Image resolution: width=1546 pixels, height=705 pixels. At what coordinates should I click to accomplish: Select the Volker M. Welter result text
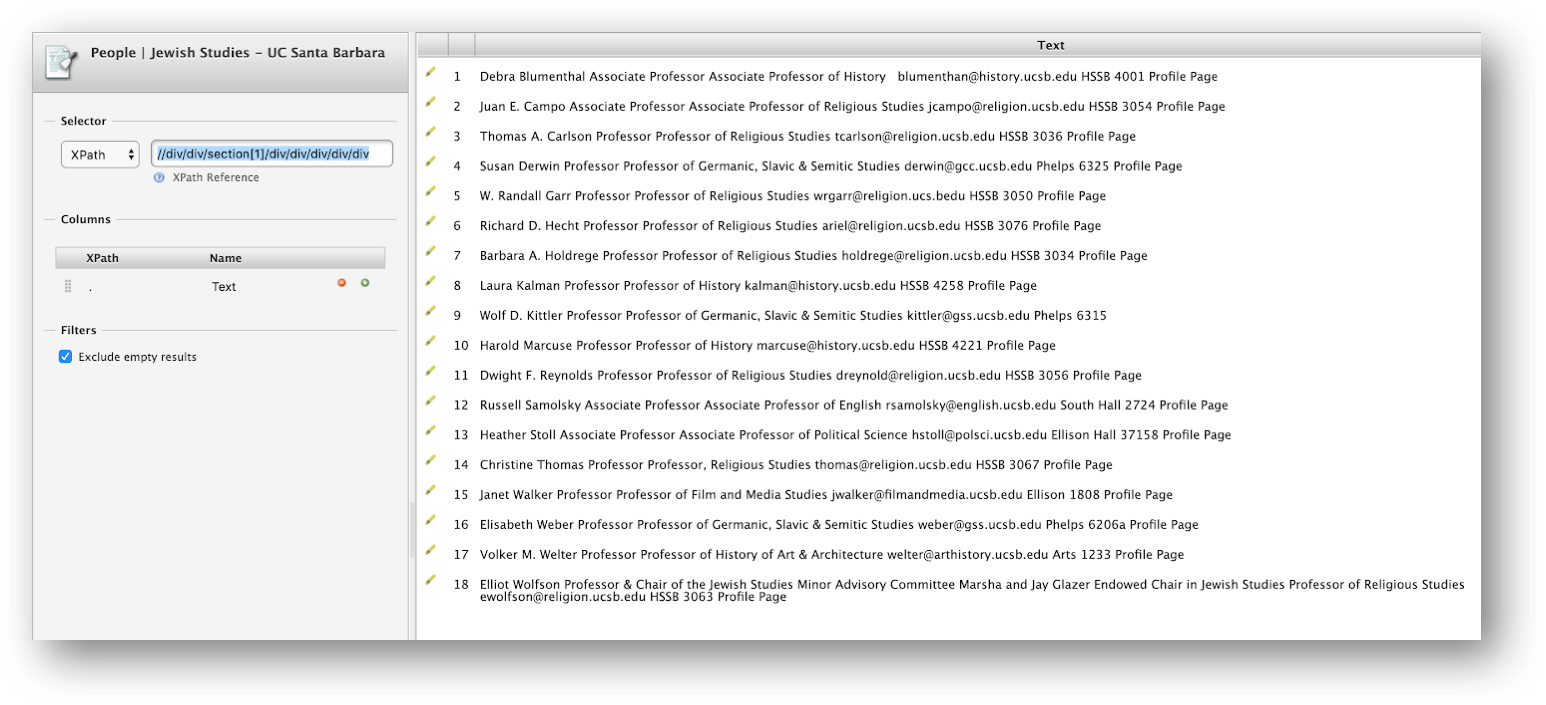(x=831, y=555)
